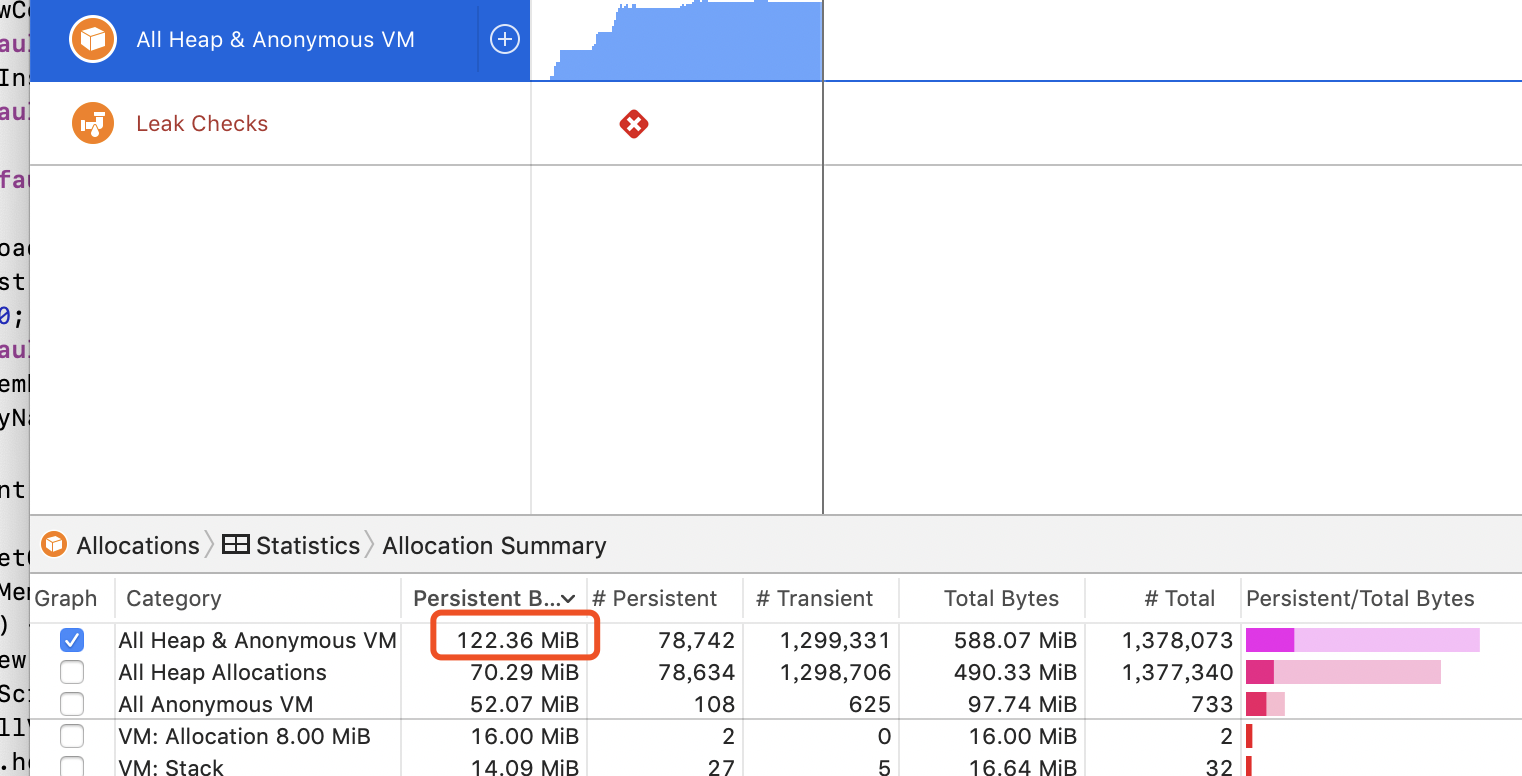Click the Leak Checks instrument icon
This screenshot has height=776, width=1522.
click(x=93, y=124)
